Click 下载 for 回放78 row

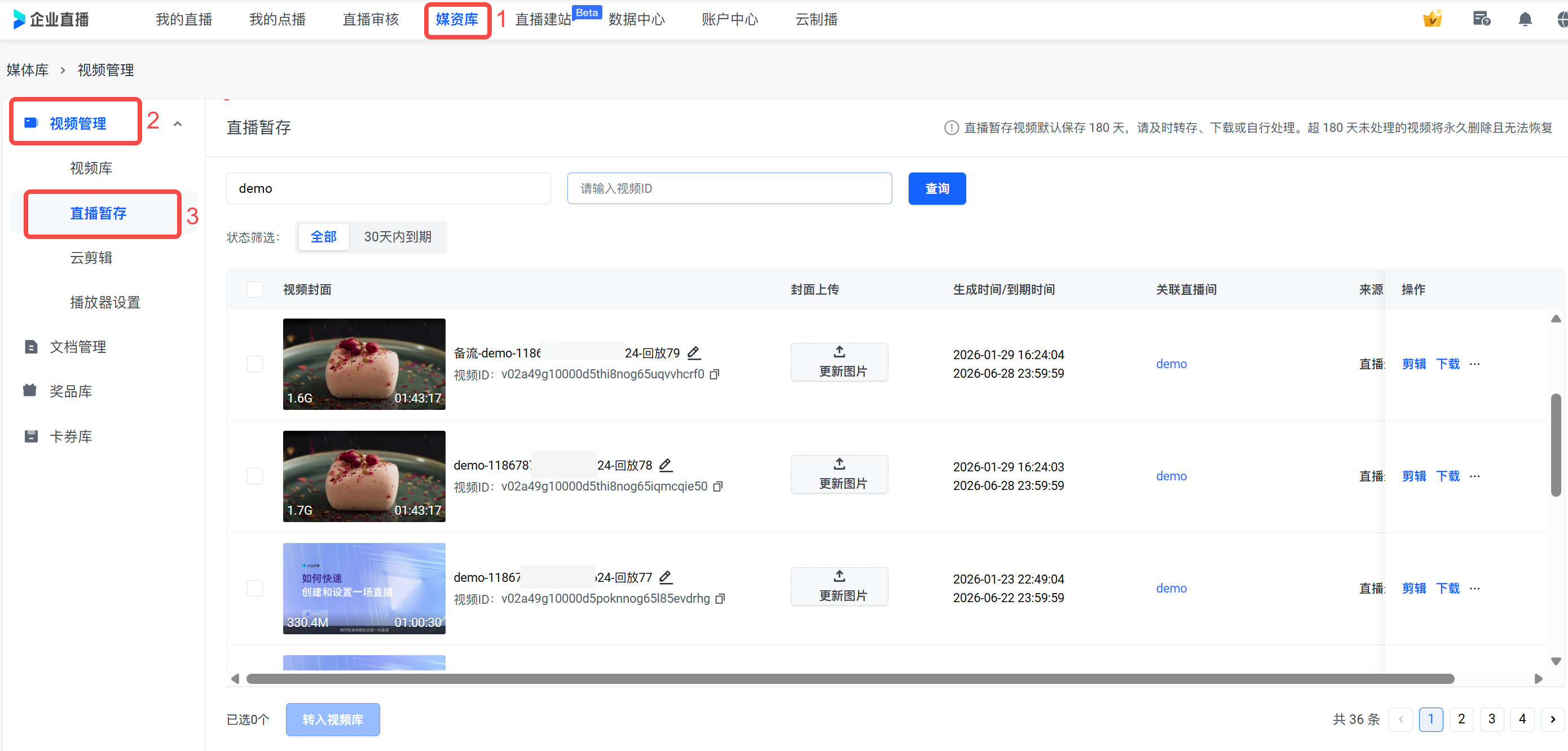pyautogui.click(x=1447, y=476)
